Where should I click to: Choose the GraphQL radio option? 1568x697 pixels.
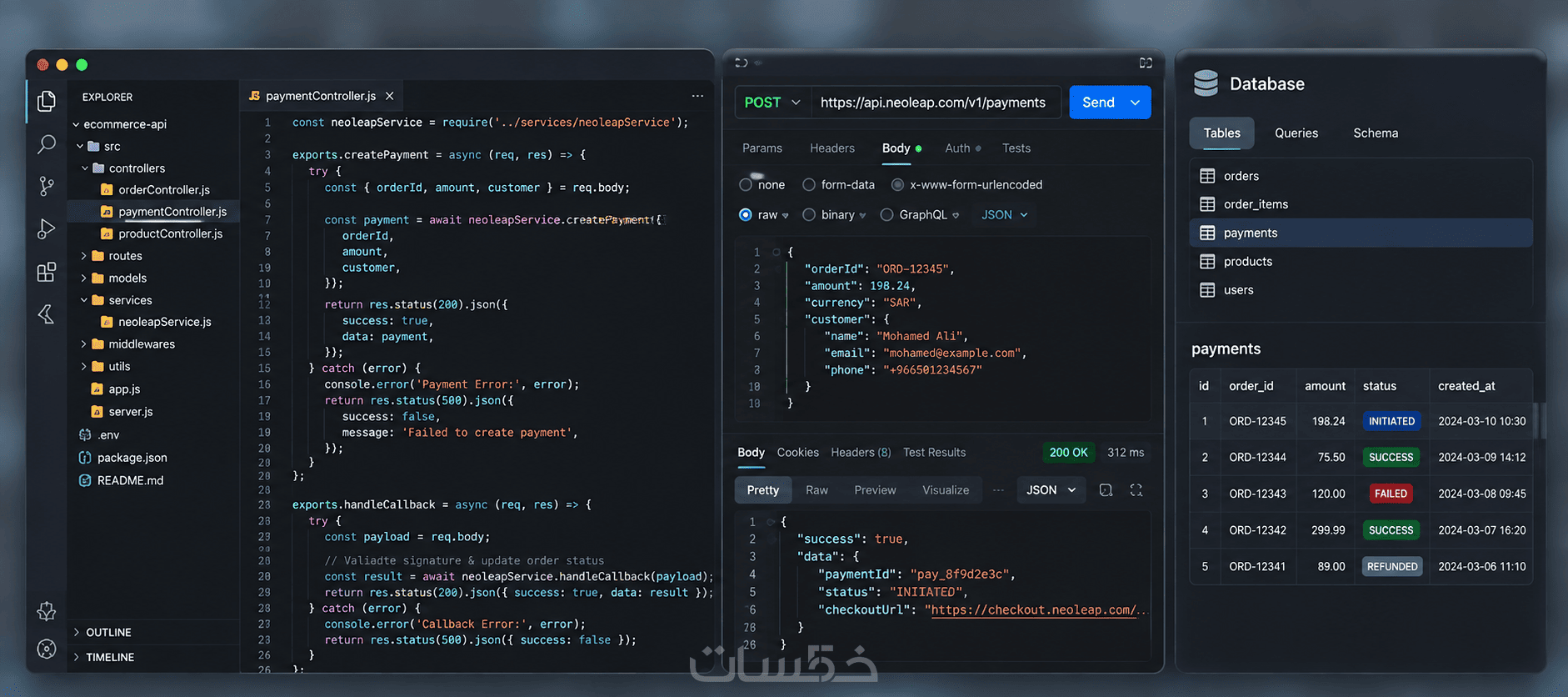pos(886,215)
